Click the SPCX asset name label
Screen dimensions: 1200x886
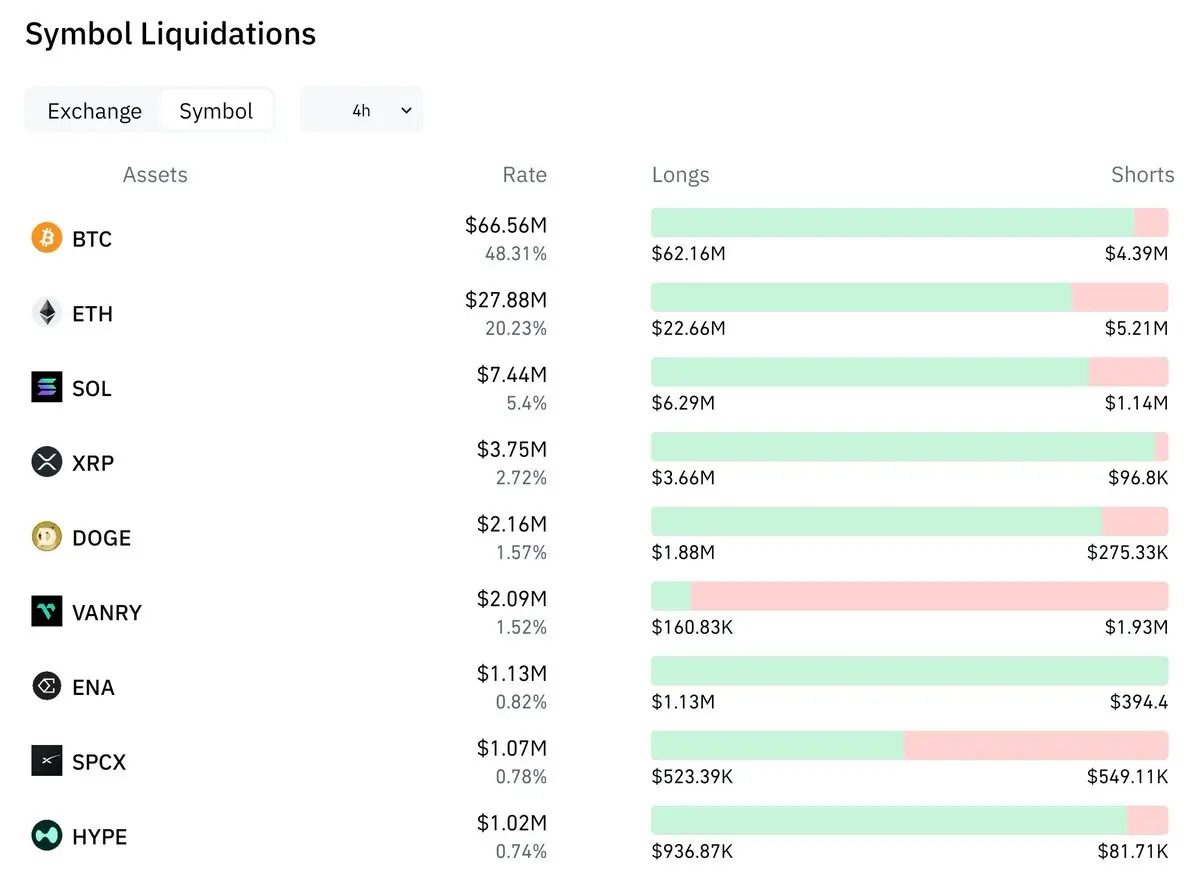[x=99, y=762]
